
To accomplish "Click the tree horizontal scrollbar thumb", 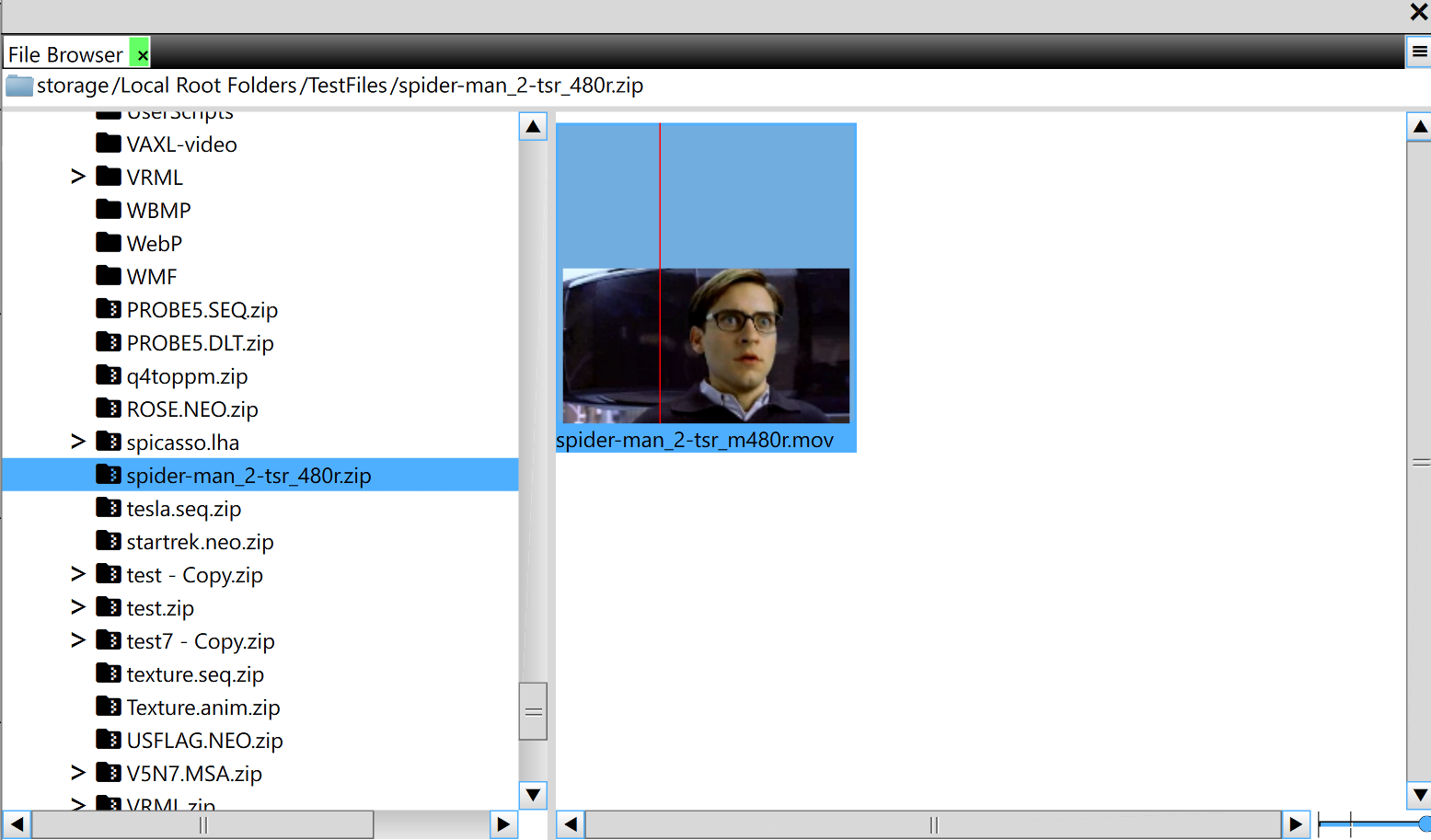I will (203, 824).
